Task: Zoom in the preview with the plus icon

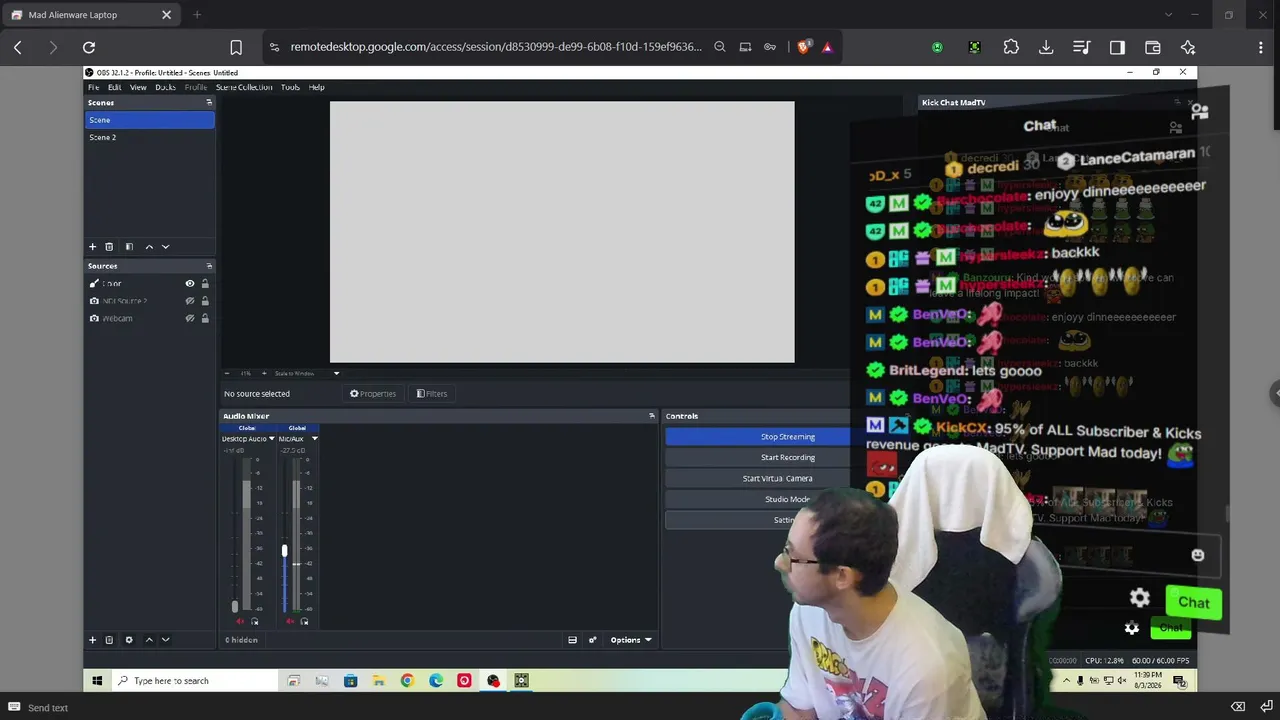Action: 264,374
